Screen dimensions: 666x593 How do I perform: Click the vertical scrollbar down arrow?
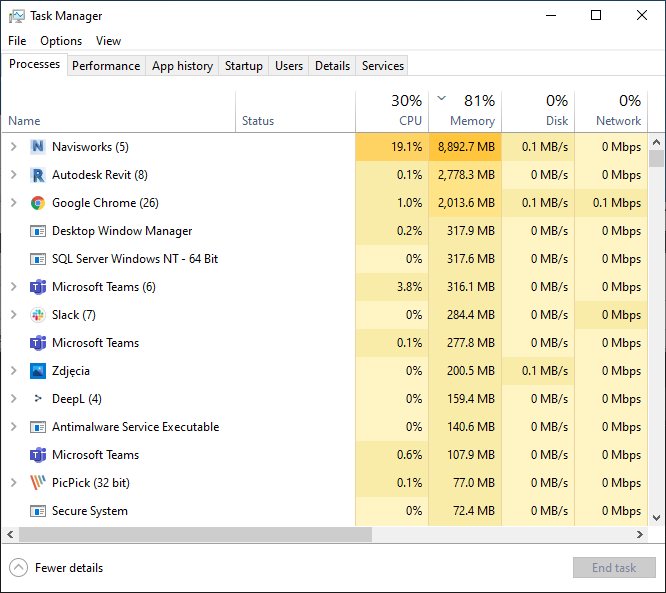pos(657,518)
